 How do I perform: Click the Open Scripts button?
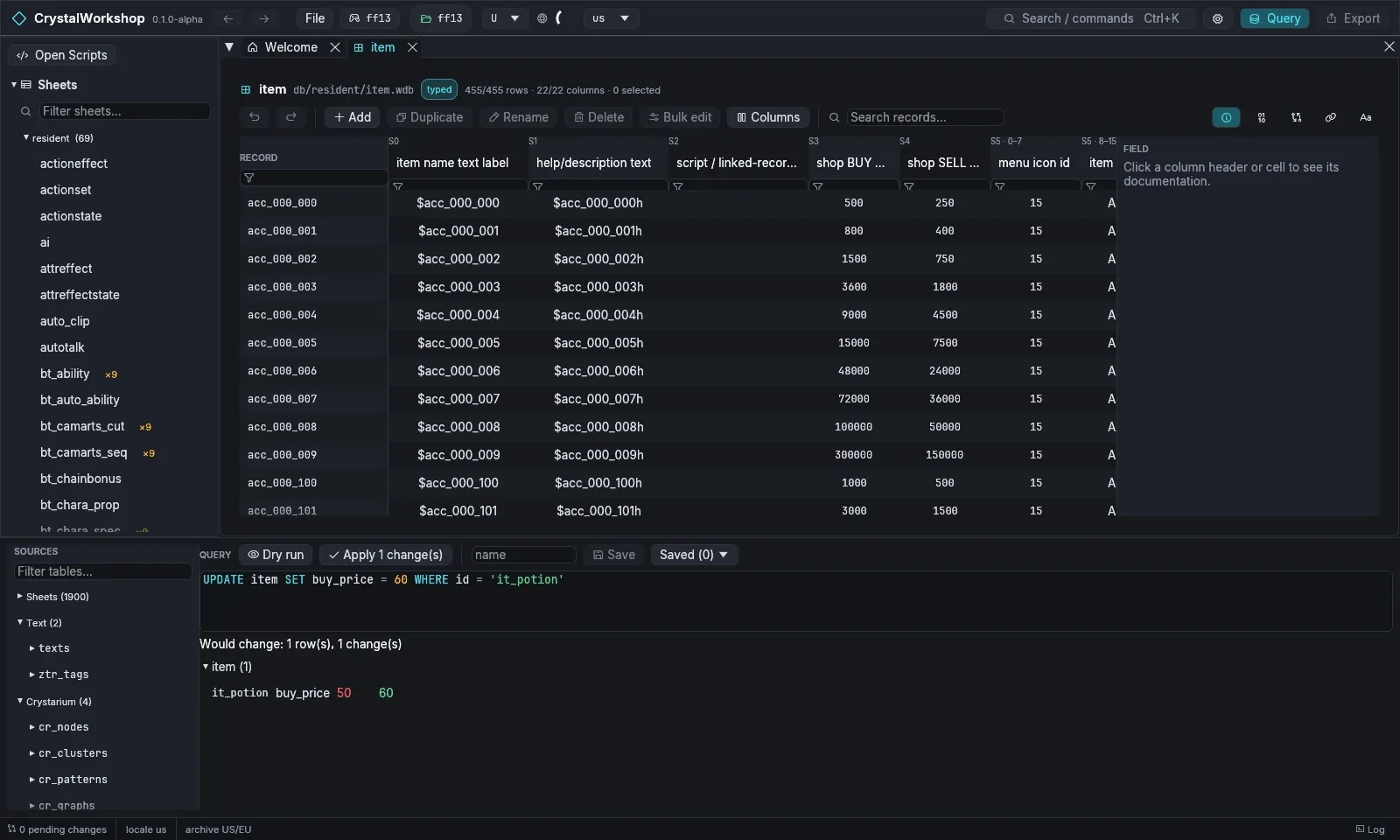tap(62, 55)
